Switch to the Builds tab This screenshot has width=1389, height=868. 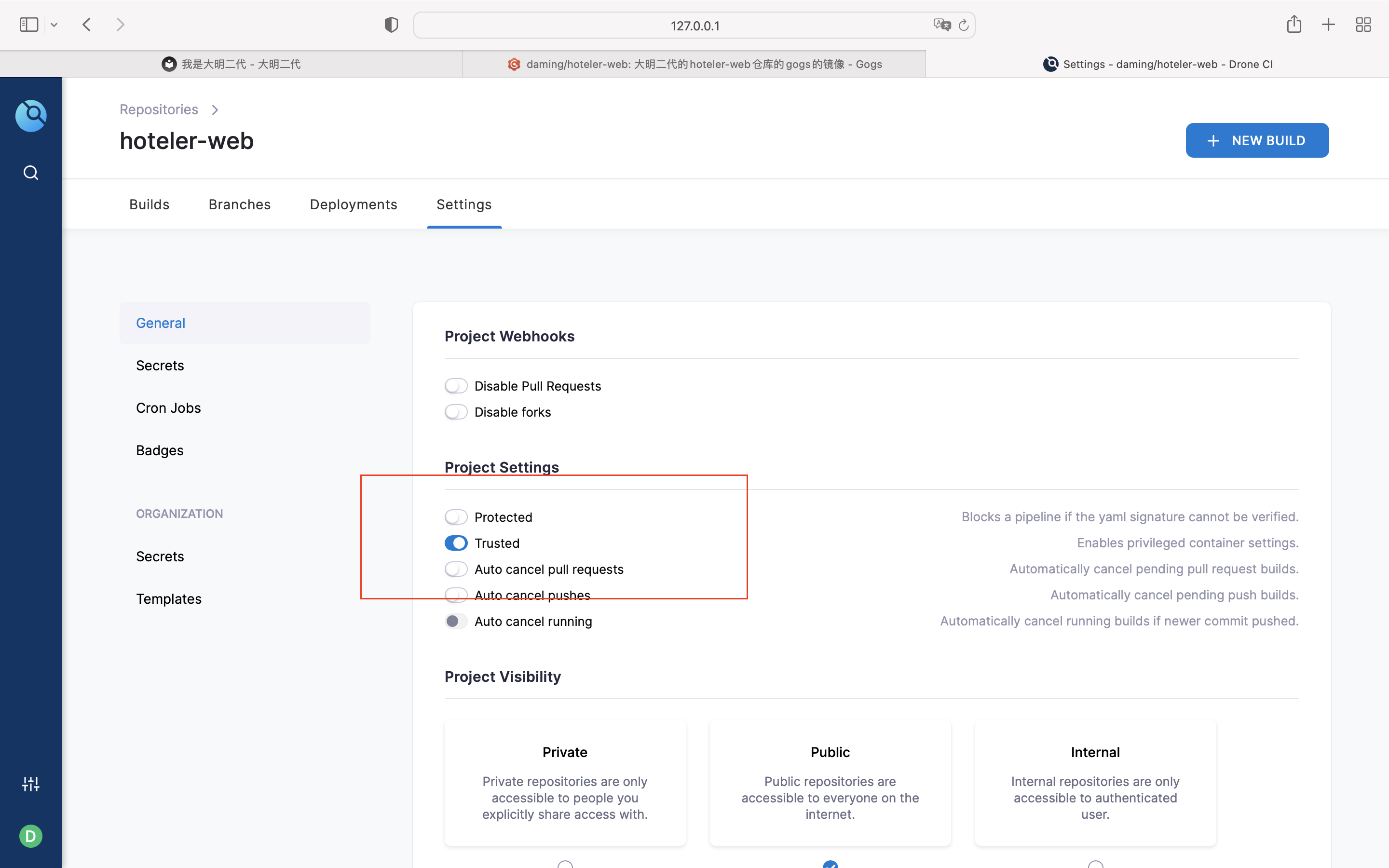click(149, 204)
